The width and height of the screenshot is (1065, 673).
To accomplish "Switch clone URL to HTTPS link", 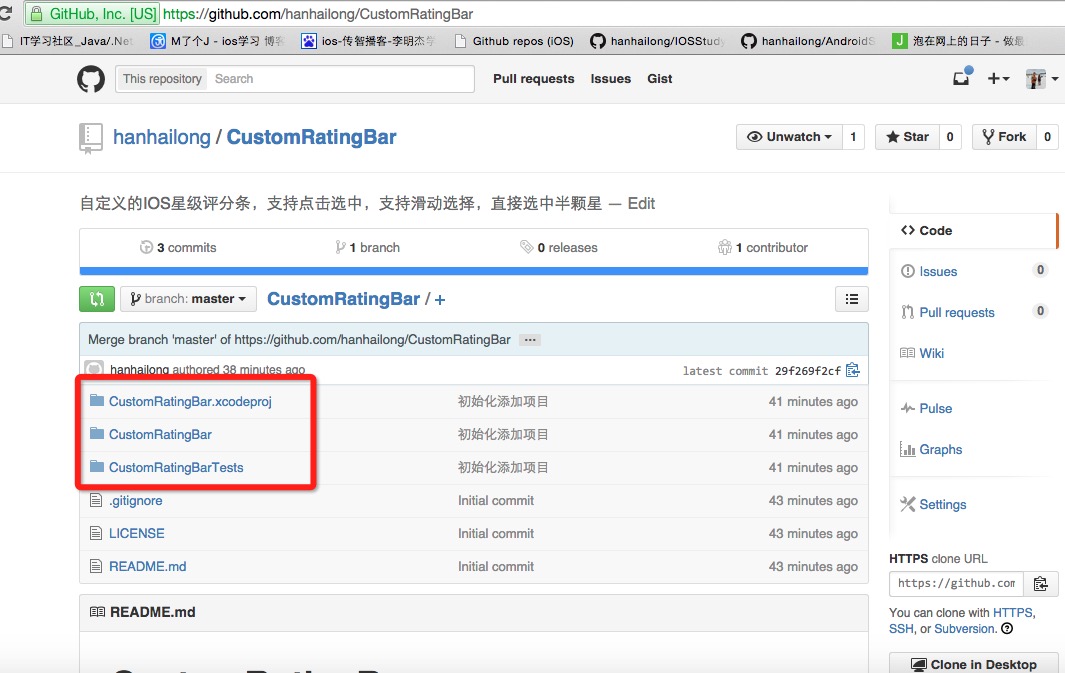I will tap(1013, 613).
